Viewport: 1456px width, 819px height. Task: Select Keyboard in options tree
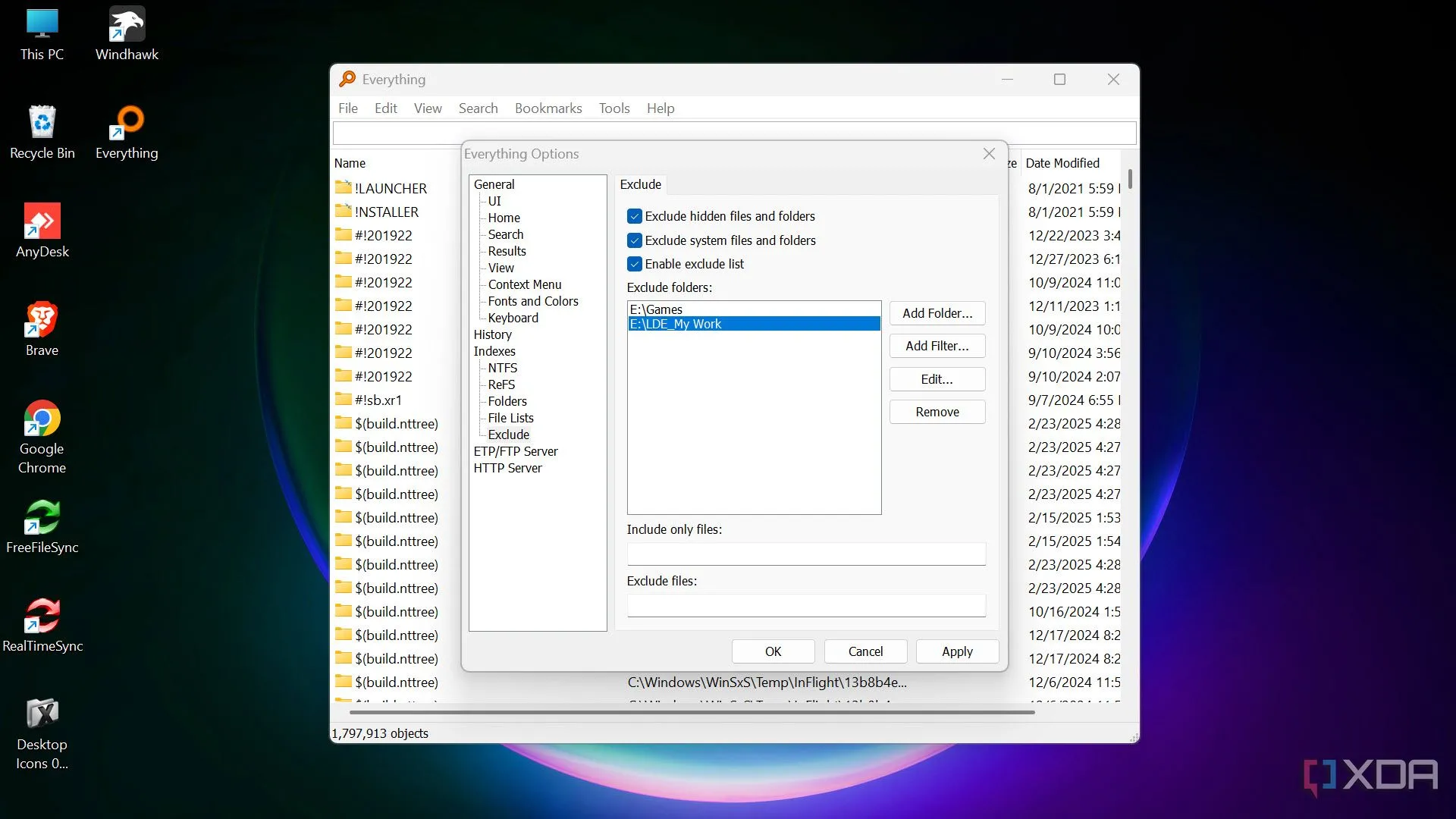513,318
